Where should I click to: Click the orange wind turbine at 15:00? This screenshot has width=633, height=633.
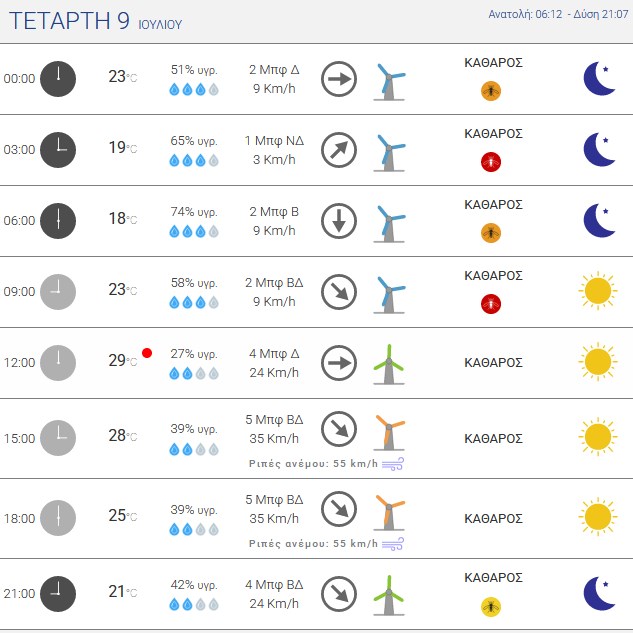tap(389, 432)
